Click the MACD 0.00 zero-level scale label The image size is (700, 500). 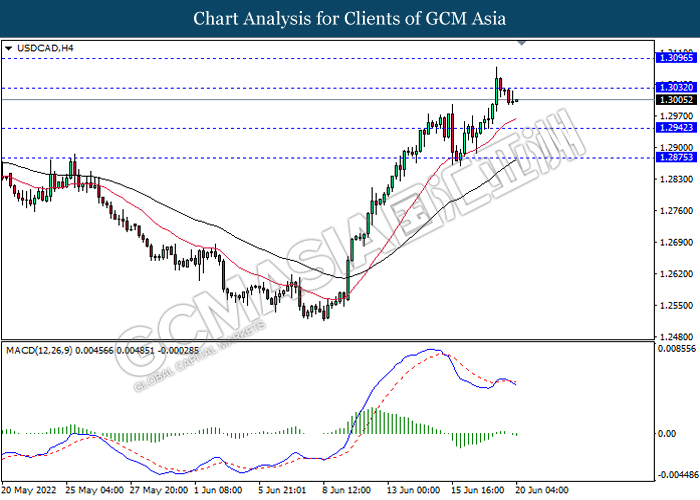[667, 433]
